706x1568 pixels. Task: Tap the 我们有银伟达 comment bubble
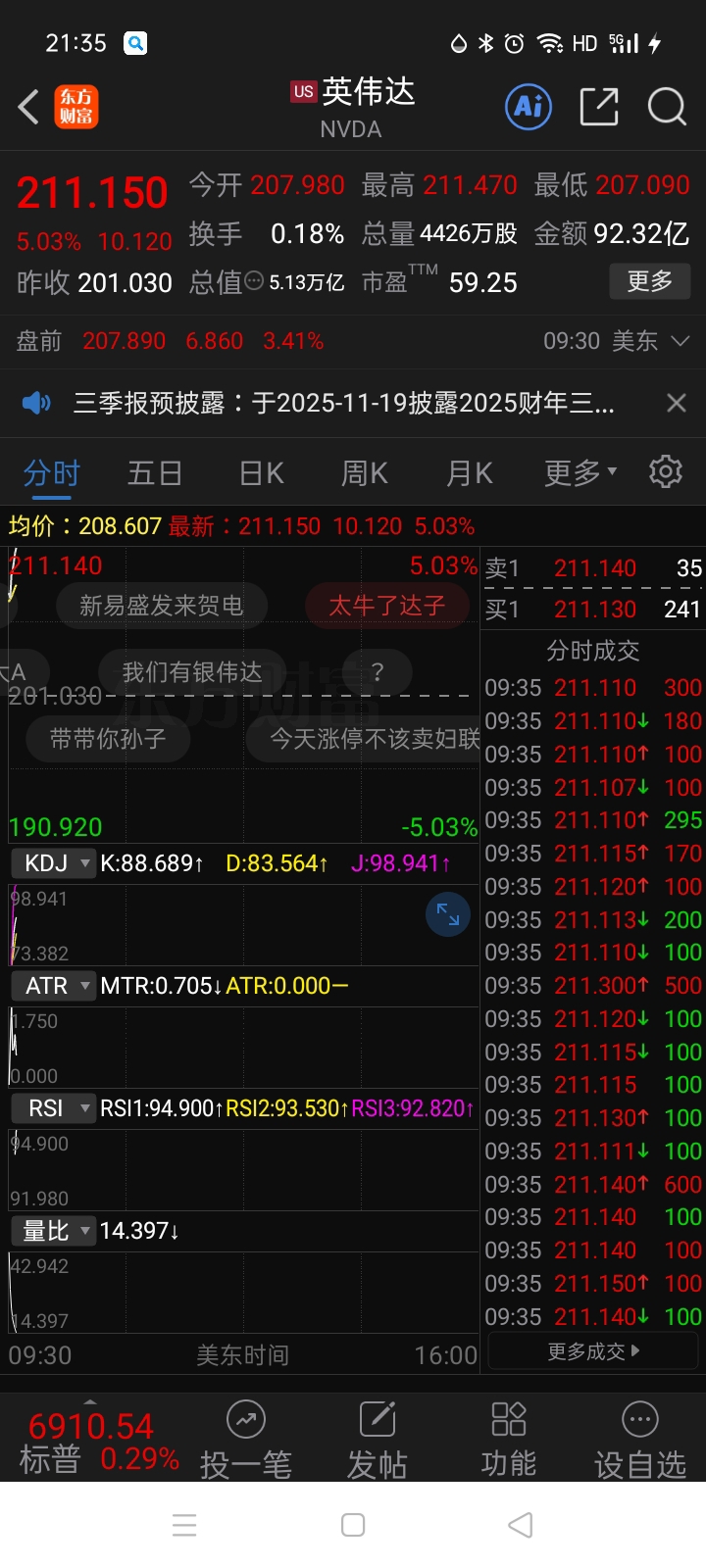[191, 672]
